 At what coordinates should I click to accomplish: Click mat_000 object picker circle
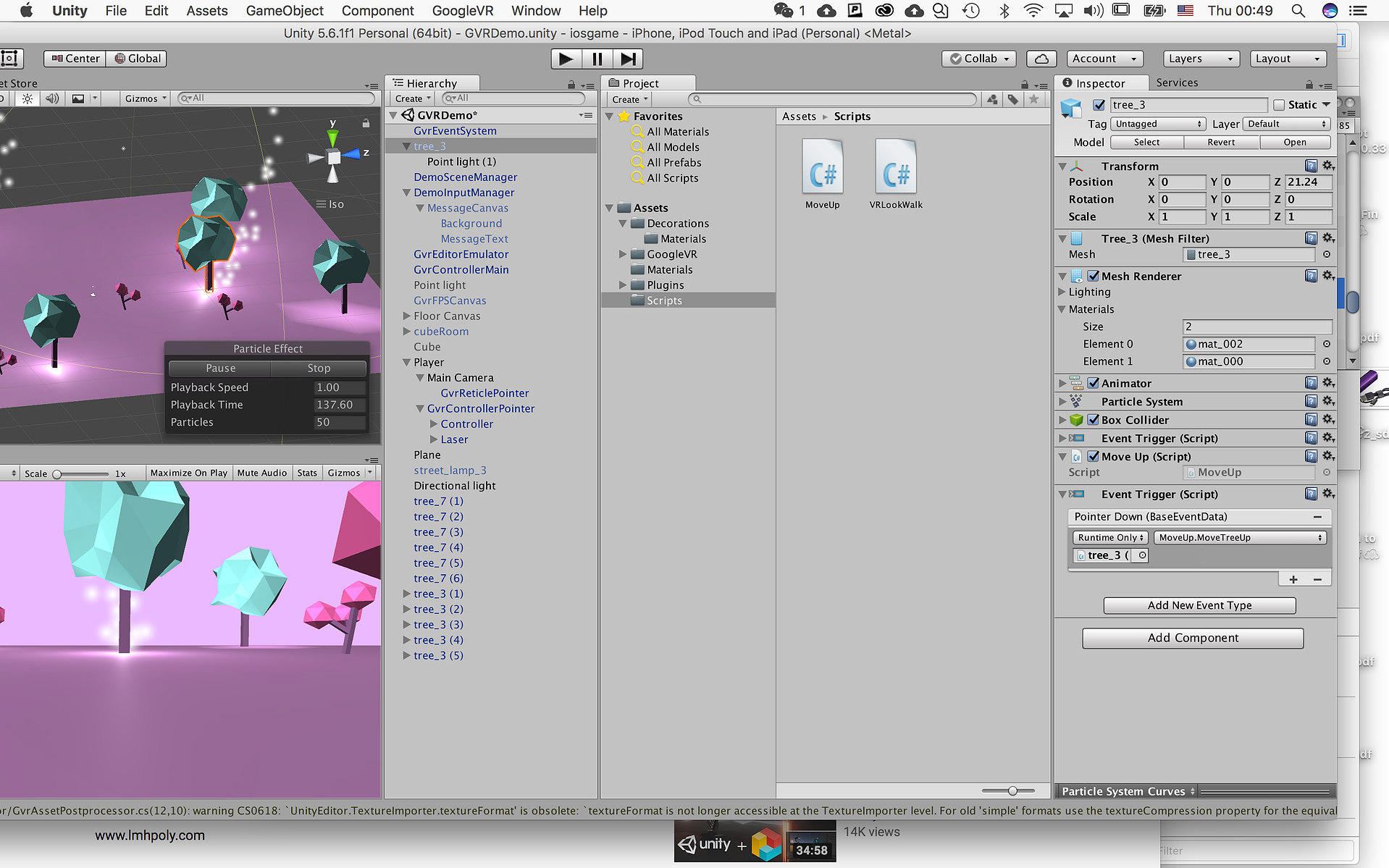coord(1326,361)
